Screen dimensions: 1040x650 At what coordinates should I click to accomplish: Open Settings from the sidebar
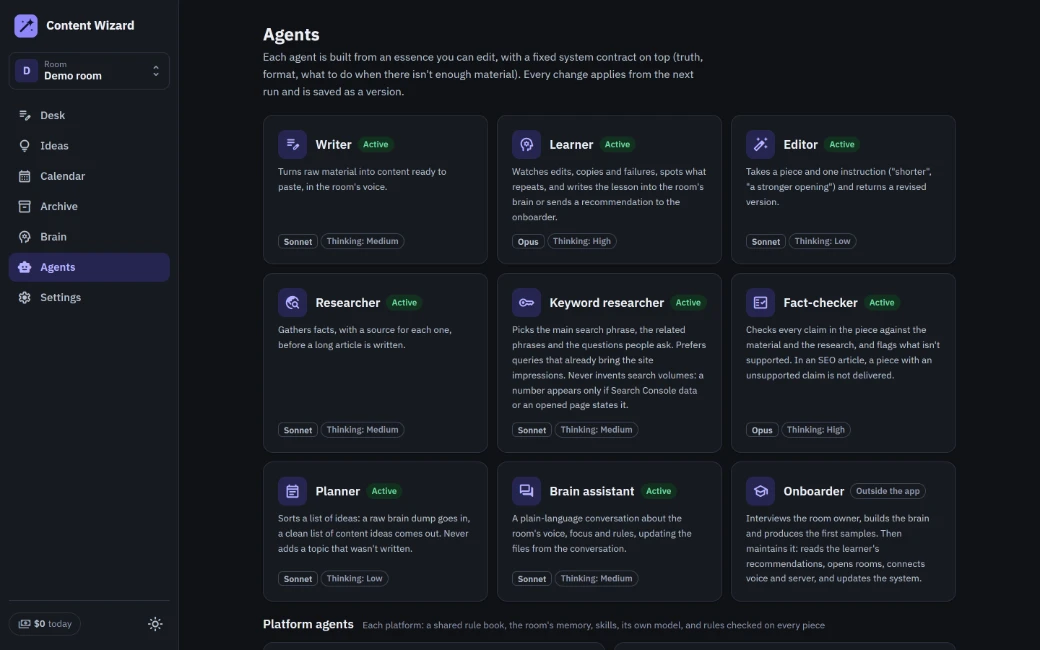[89, 298]
